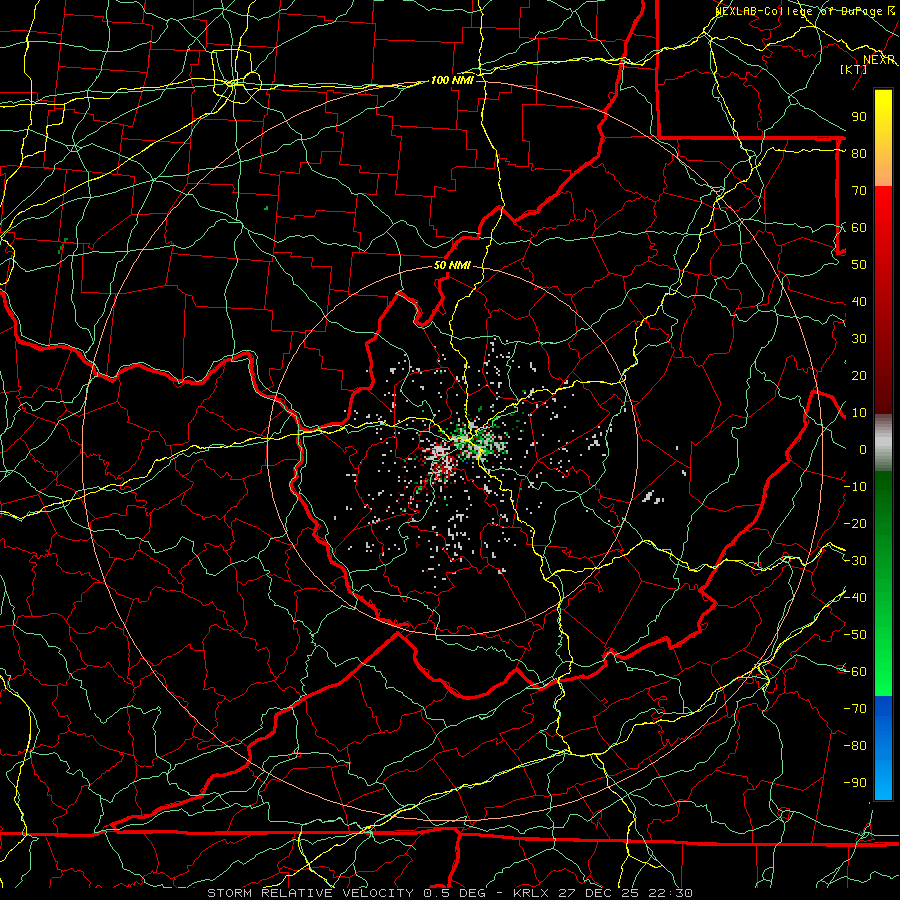Screen dimensions: 900x900
Task: Click the NEXR label above the color scale
Action: pos(879,60)
